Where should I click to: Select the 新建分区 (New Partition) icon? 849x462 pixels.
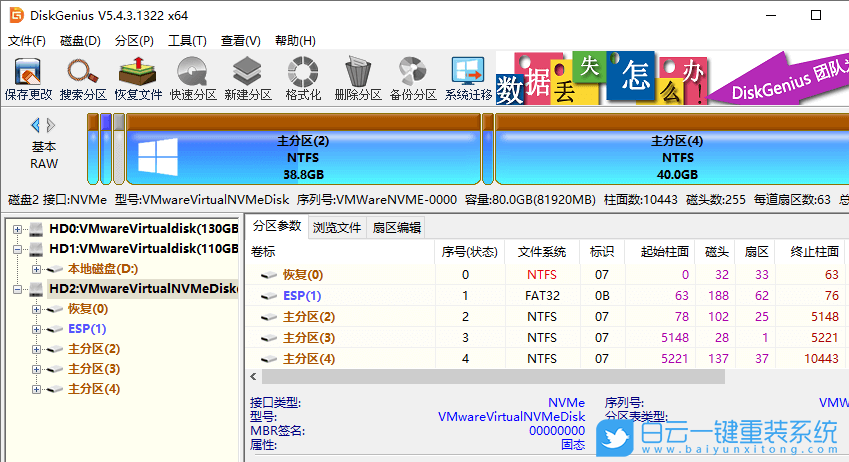(248, 78)
